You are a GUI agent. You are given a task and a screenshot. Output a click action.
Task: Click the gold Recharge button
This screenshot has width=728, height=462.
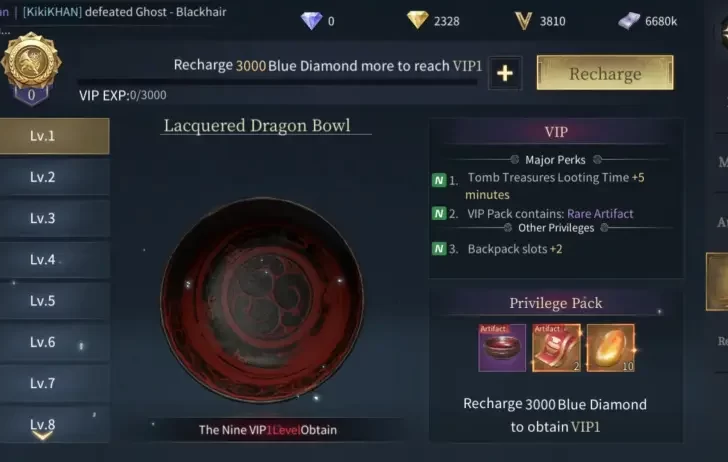coord(605,73)
